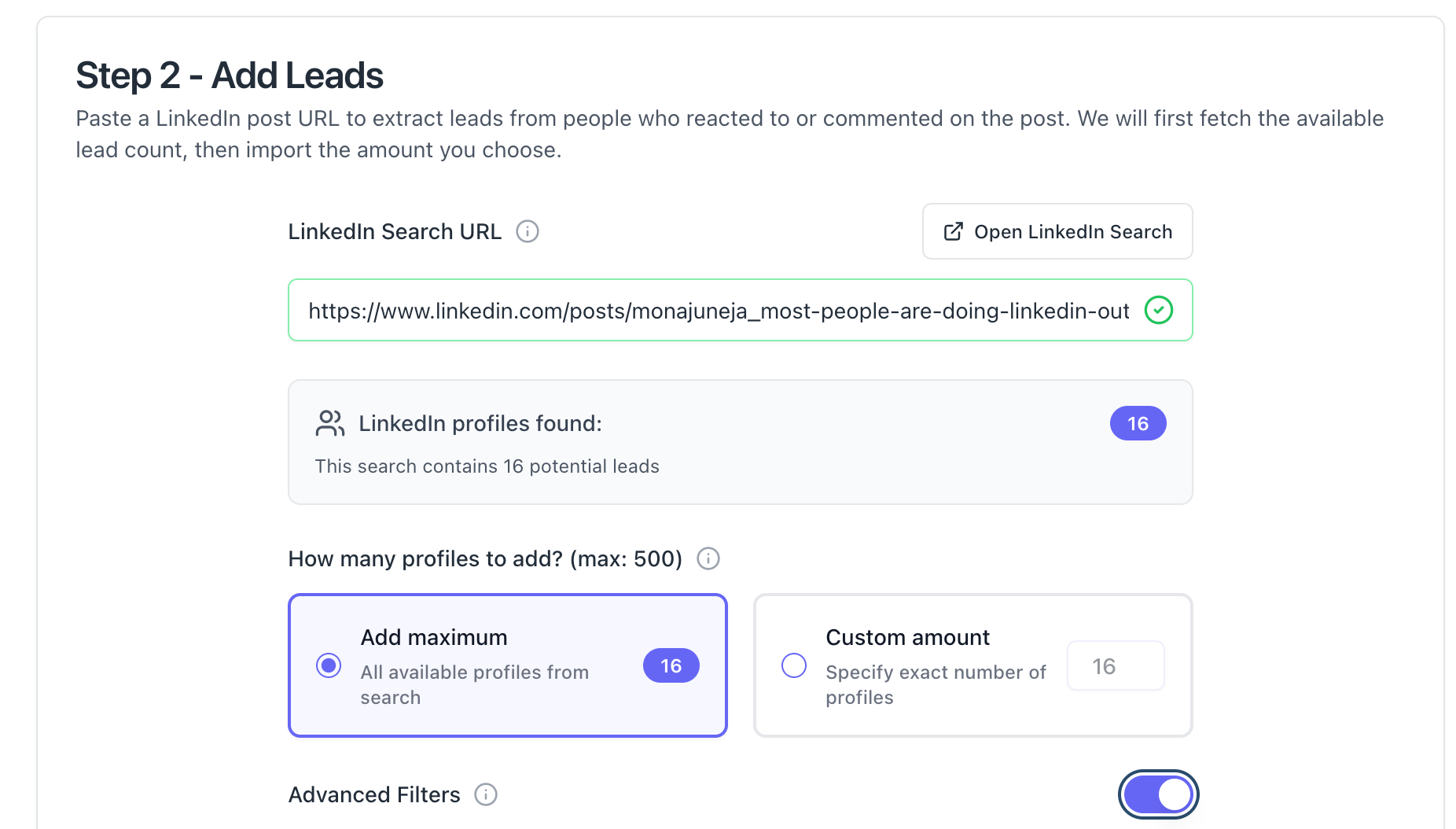This screenshot has width=1456, height=829.
Task: Click the 'How many profiles to add?' label
Action: tap(485, 558)
